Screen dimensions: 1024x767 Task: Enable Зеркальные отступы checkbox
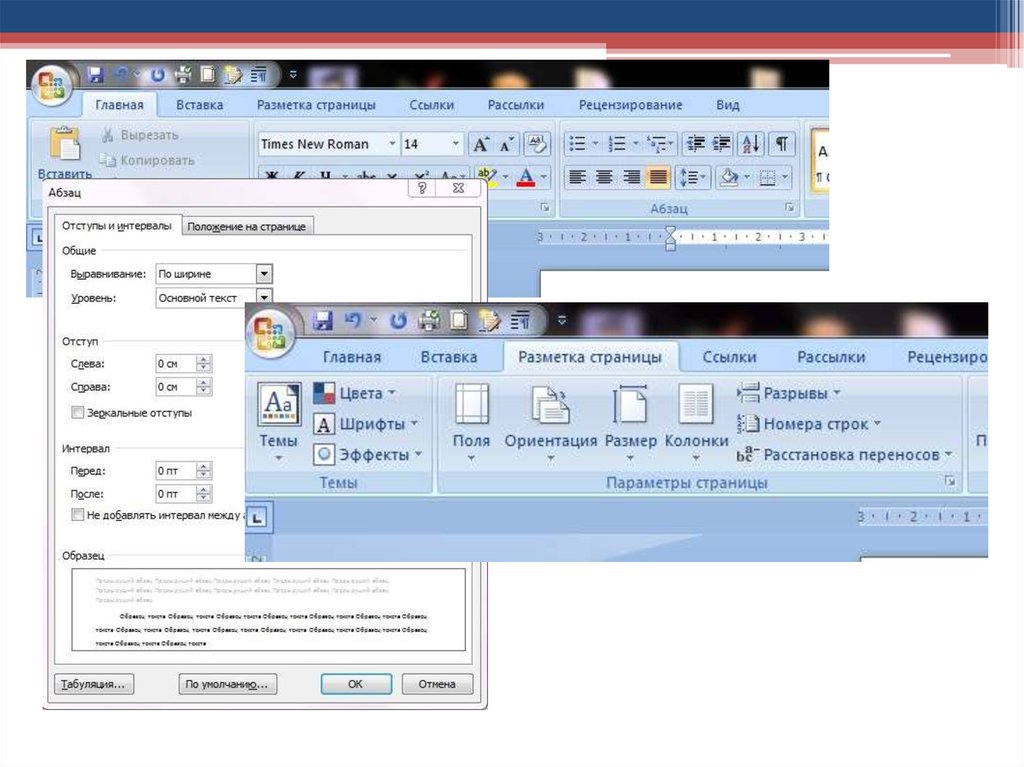click(x=78, y=412)
